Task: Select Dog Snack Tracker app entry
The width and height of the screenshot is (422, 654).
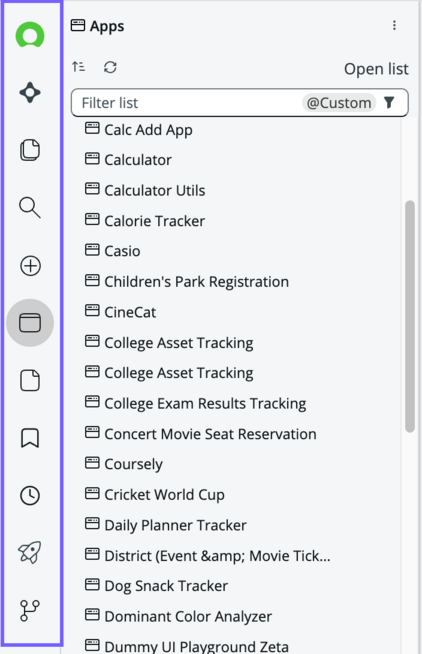Action: pyautogui.click(x=166, y=586)
